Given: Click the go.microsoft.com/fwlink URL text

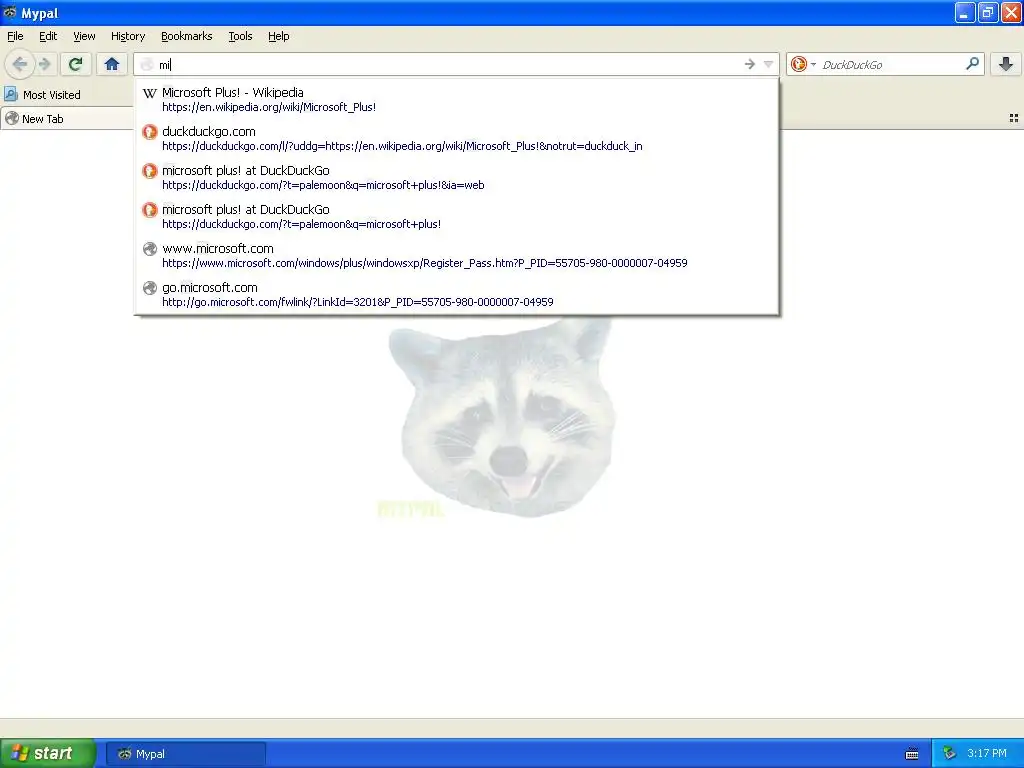Looking at the screenshot, I should click(358, 302).
